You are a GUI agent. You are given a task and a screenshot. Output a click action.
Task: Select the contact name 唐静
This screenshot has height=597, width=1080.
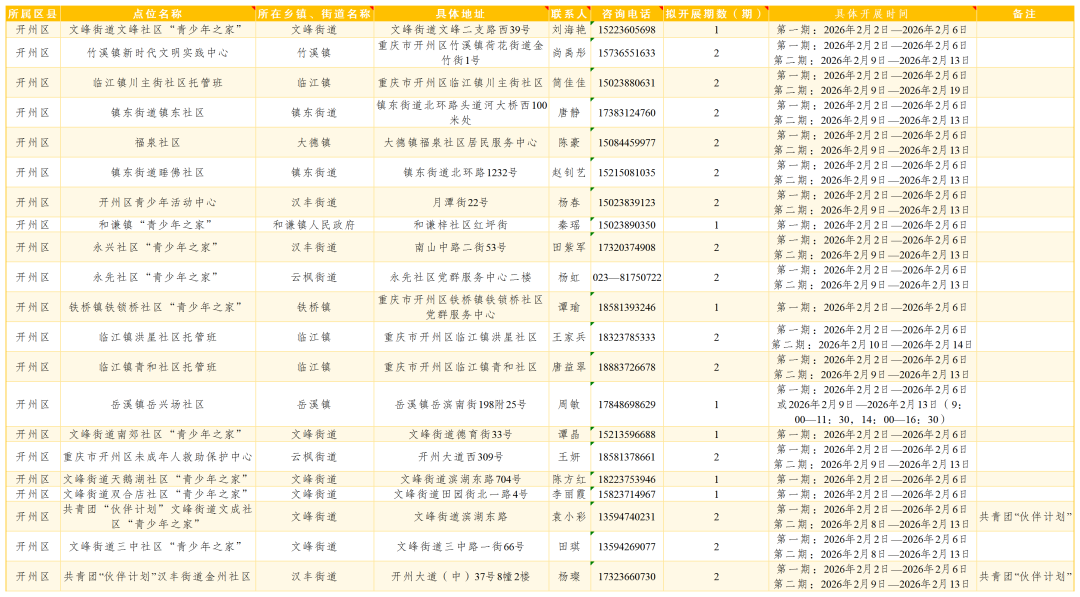[569, 113]
